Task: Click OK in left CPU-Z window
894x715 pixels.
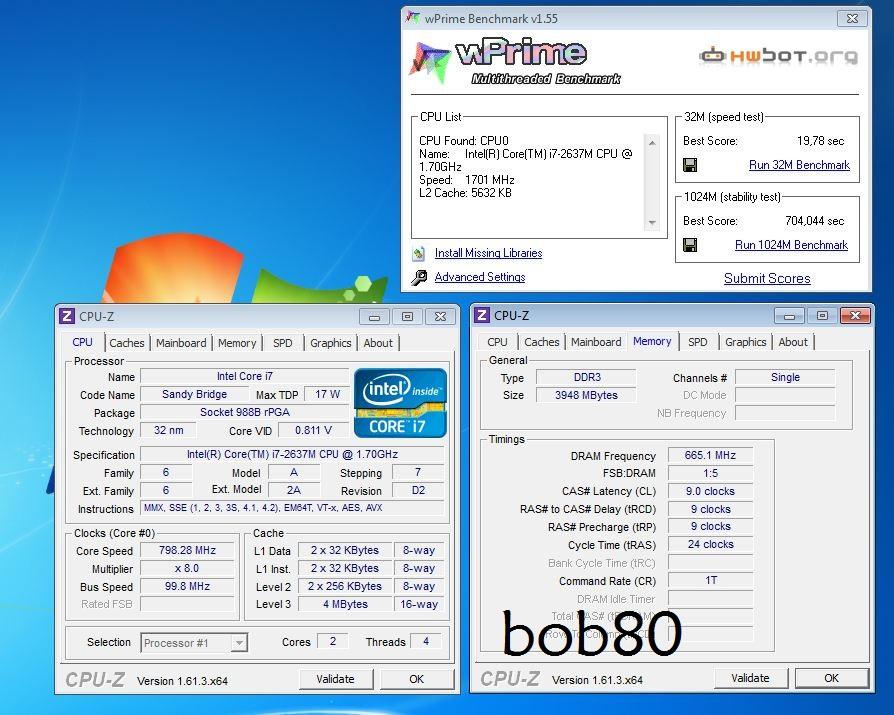Action: click(417, 679)
